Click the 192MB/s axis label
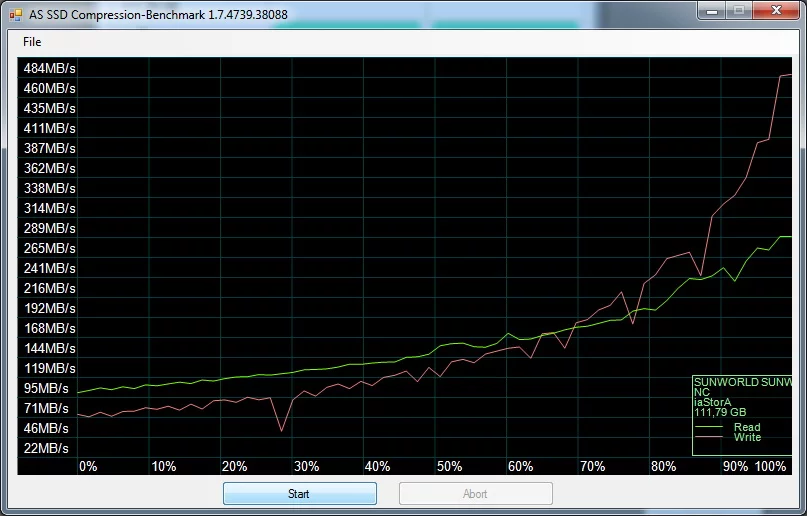 [x=49, y=308]
